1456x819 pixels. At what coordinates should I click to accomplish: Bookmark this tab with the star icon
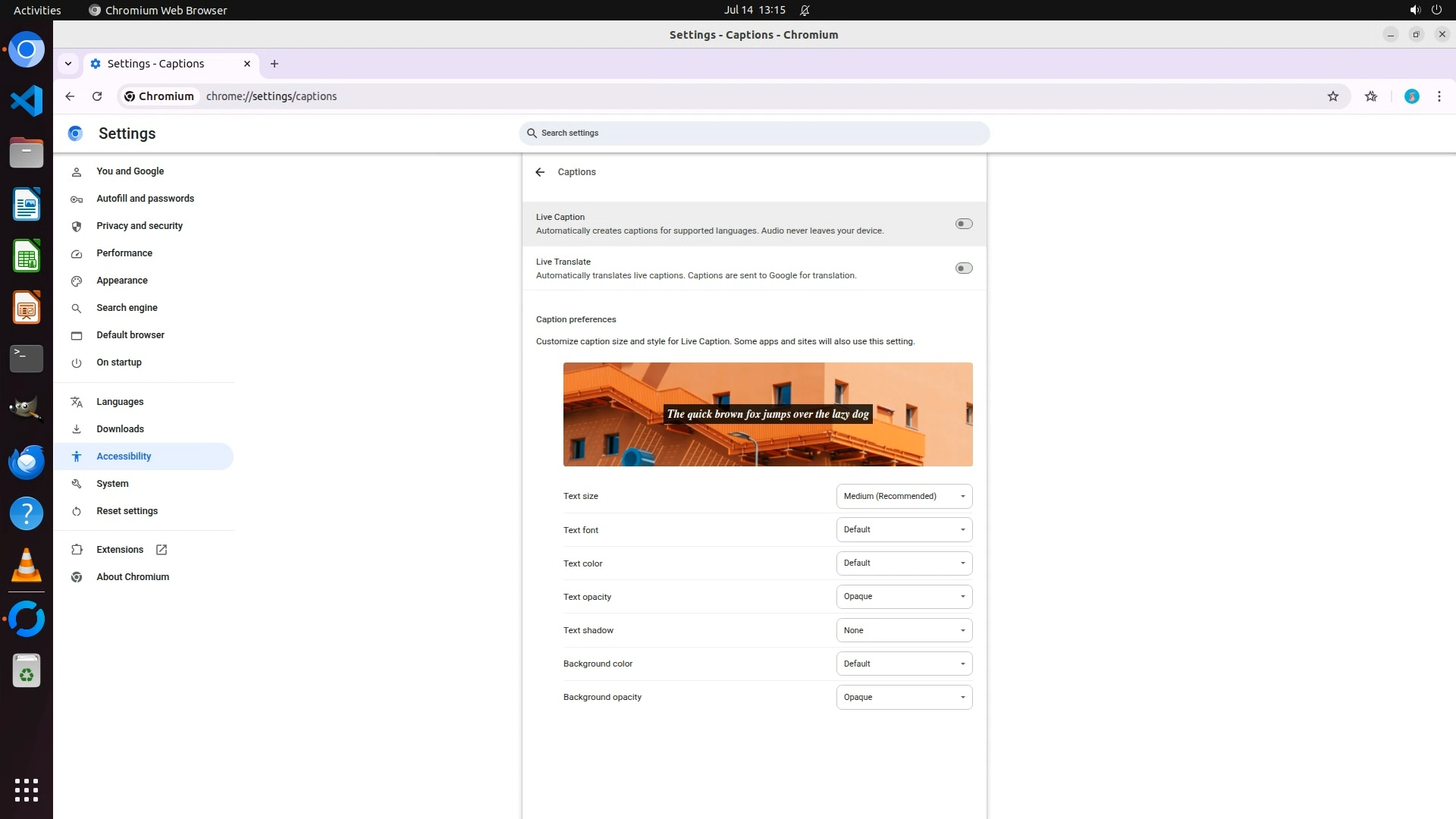coord(1332,96)
